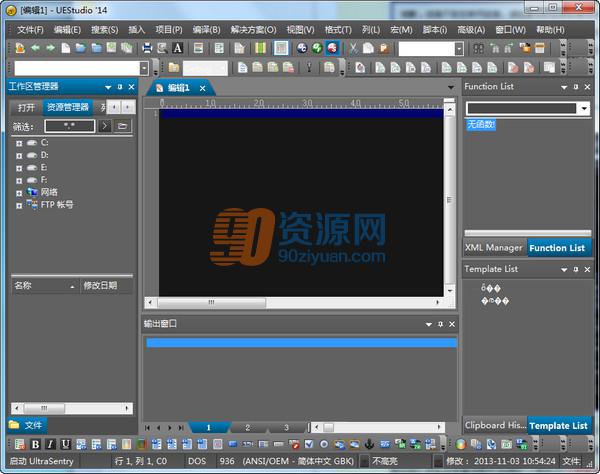The width and height of the screenshot is (600, 474).
Task: Insert anchor with the anchor icon
Action: 369,444
